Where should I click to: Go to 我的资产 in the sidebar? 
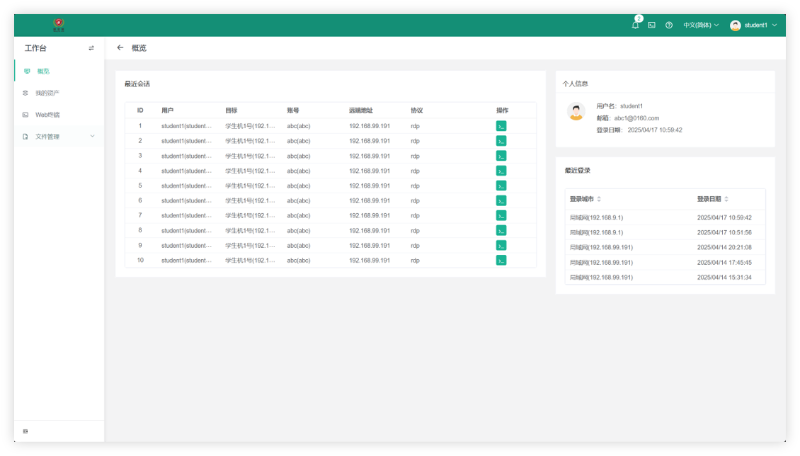click(48, 93)
